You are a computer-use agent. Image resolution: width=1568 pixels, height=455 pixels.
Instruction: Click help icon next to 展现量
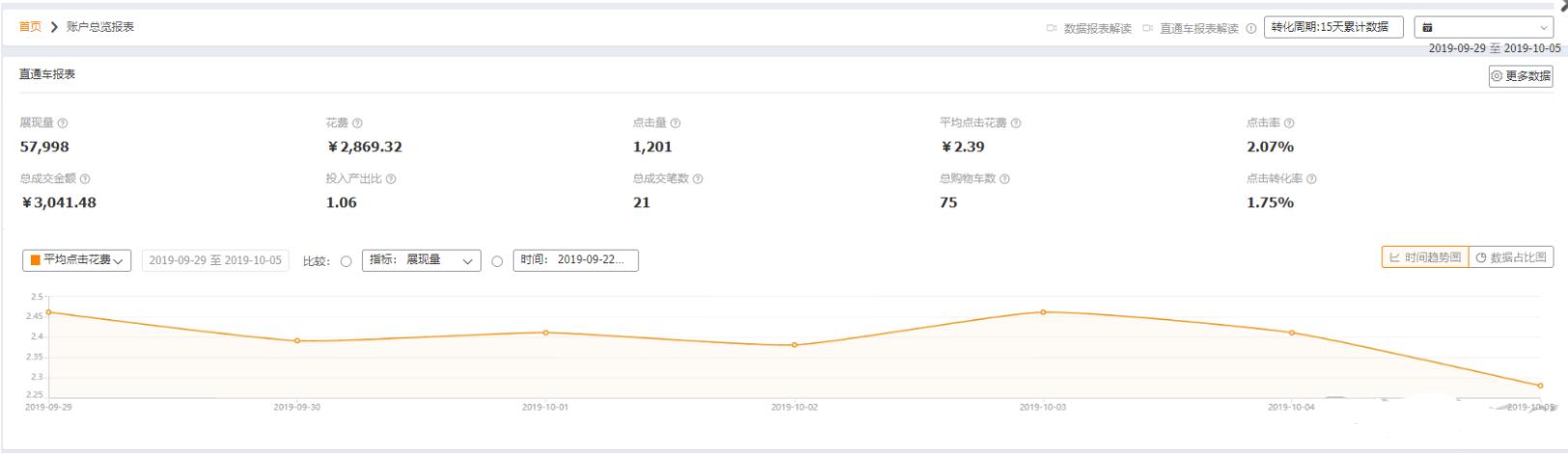(x=63, y=123)
